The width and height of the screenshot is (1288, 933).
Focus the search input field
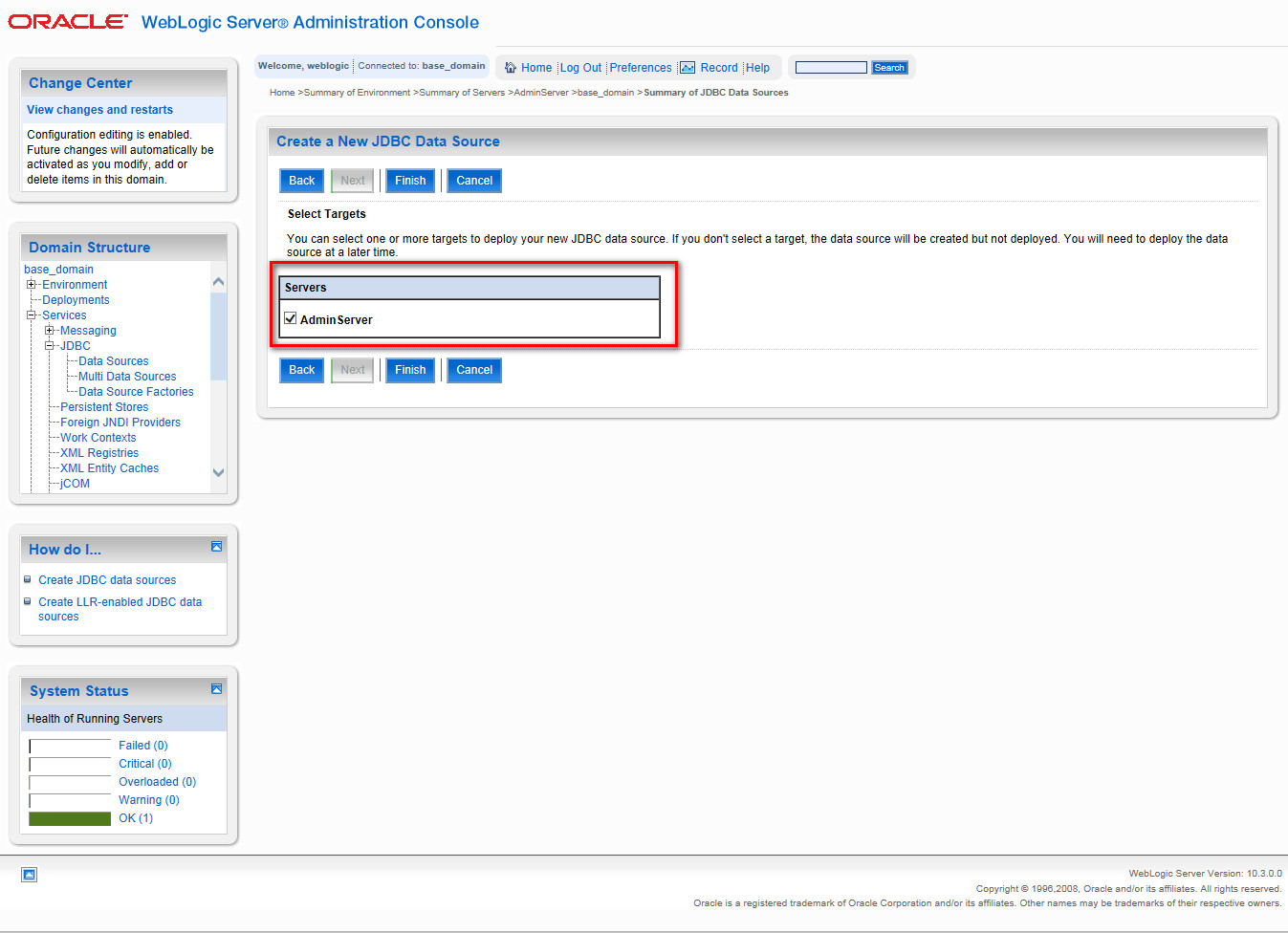pyautogui.click(x=831, y=68)
